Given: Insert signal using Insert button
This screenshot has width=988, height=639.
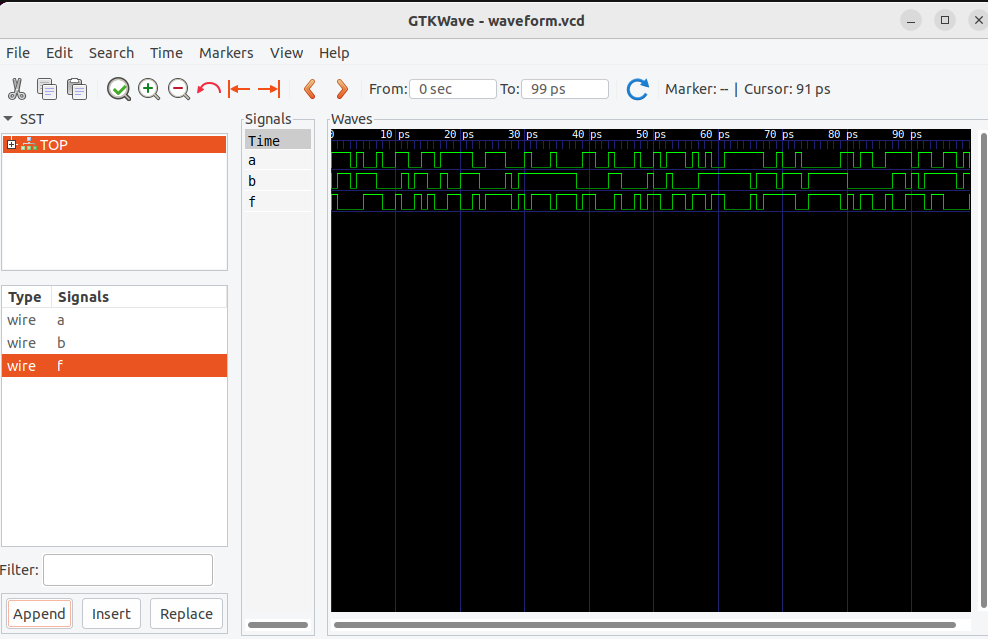Looking at the screenshot, I should click(111, 613).
